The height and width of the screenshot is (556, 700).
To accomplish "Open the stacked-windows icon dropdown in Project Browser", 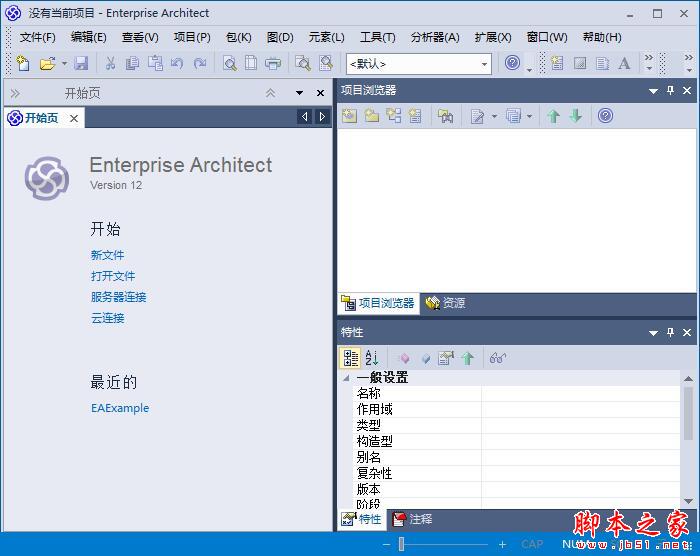I will 529,117.
